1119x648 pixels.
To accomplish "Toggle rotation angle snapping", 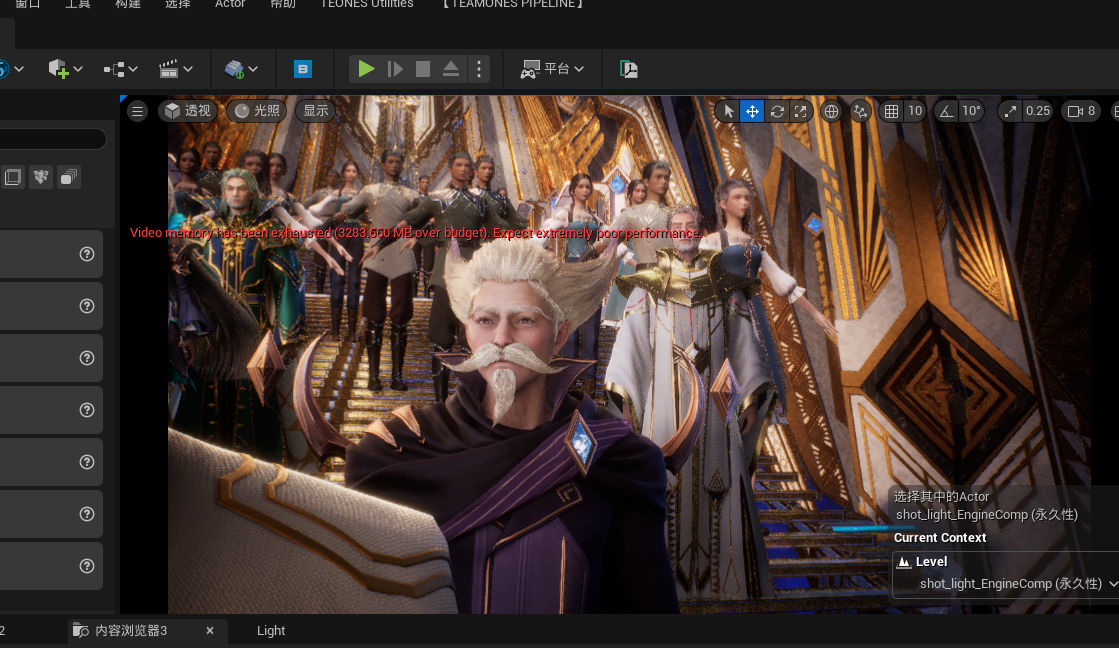I will [x=945, y=111].
